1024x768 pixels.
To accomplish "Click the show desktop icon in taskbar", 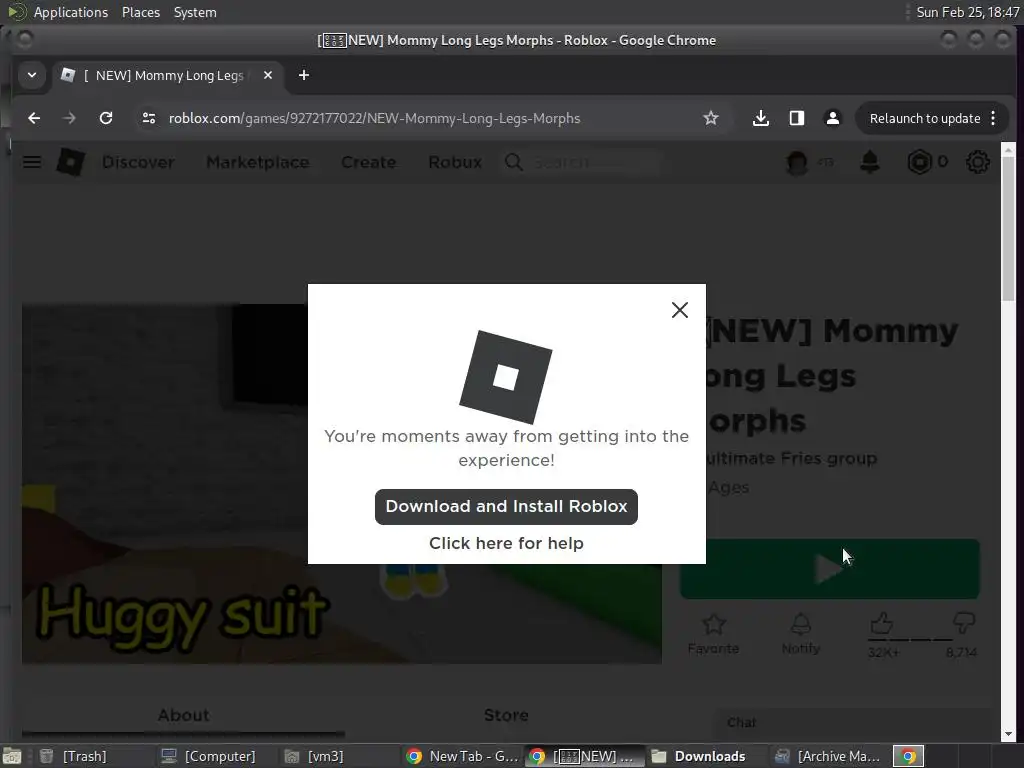I will click(x=12, y=756).
